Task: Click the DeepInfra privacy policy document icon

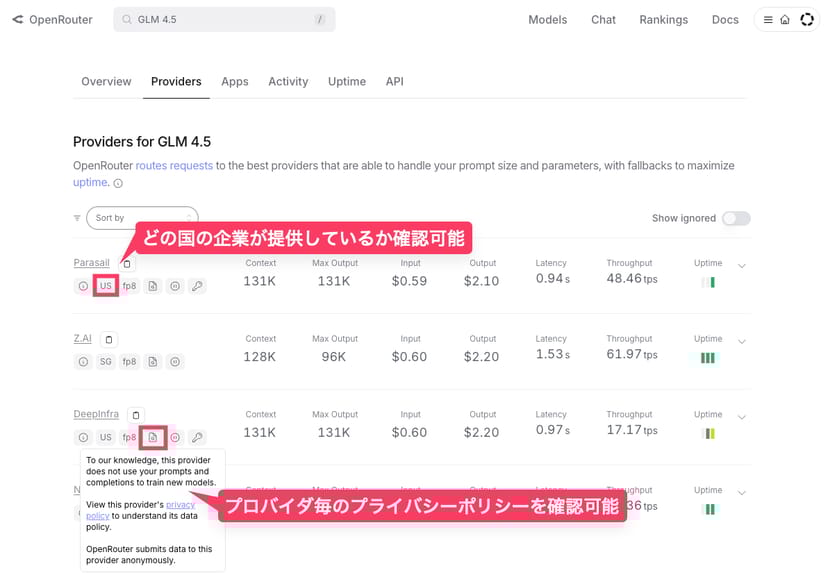Action: coord(153,437)
